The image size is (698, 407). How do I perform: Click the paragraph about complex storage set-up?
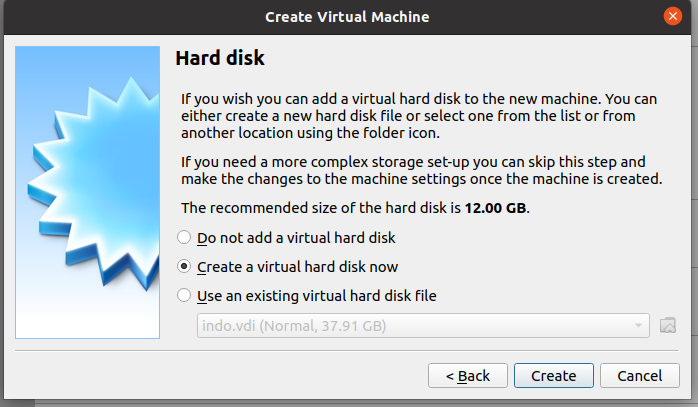click(422, 170)
